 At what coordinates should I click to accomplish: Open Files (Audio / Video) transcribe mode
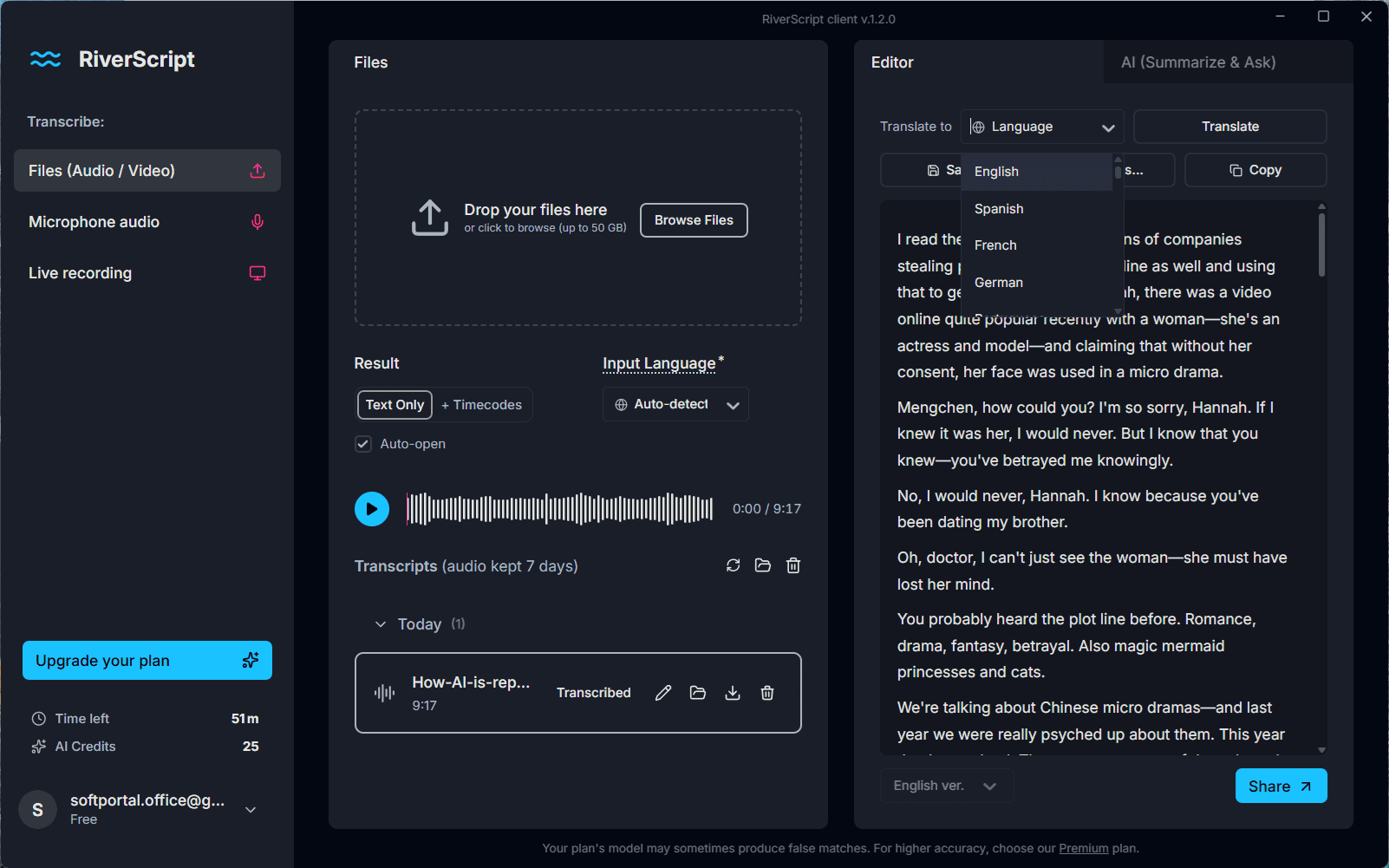coord(147,171)
